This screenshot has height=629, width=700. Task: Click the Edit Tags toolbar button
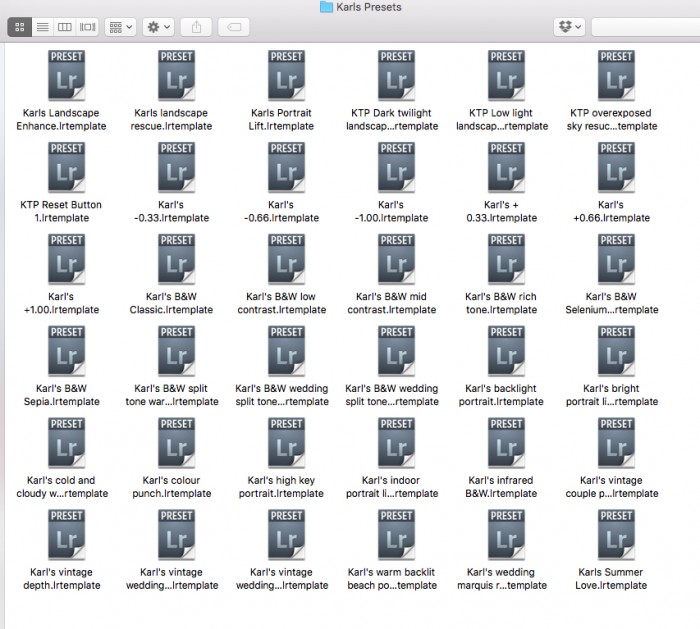pos(234,27)
